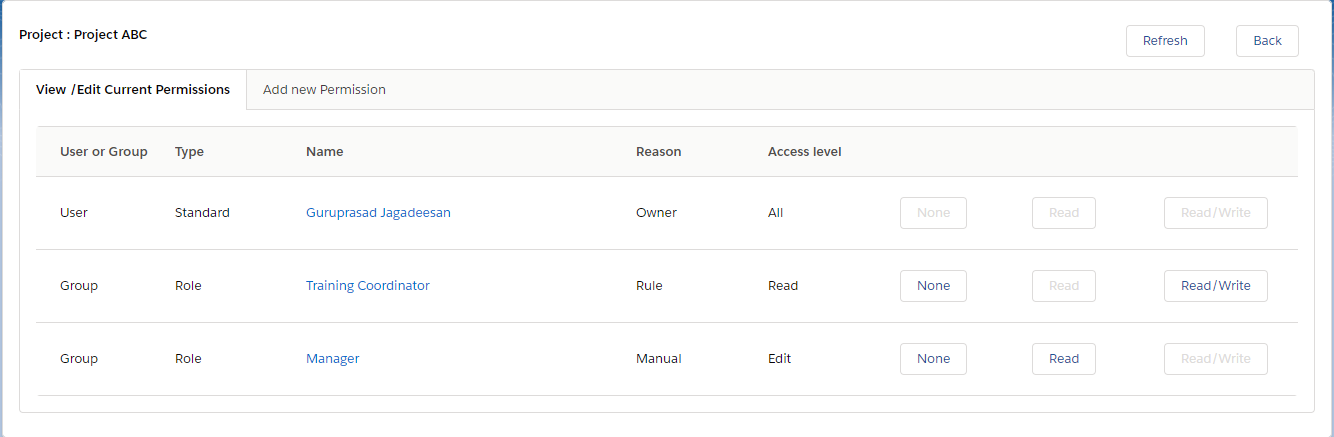Screen dimensions: 1334x437
Task: Open the Manager role link
Action: (332, 359)
